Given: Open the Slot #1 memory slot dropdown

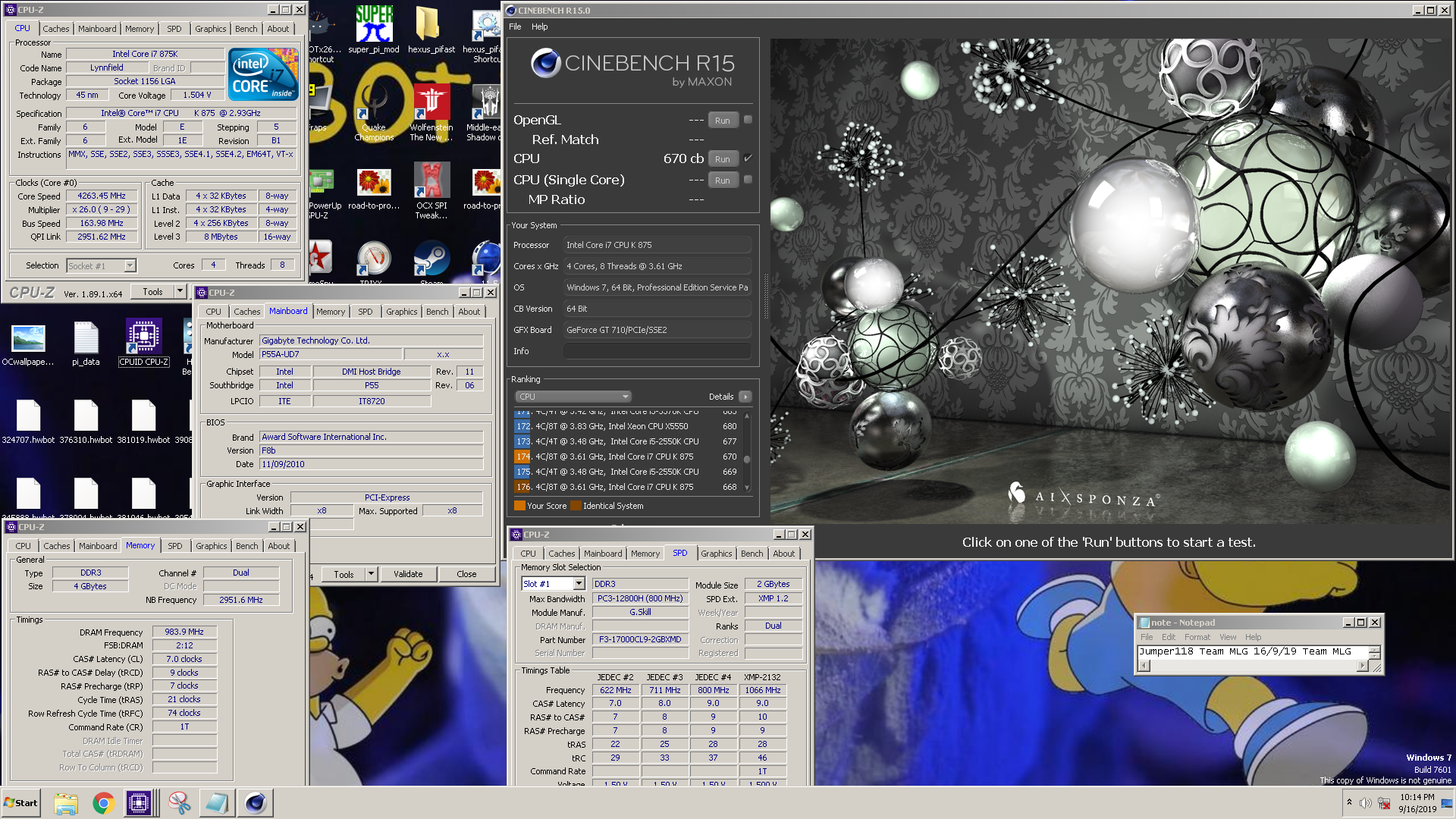Looking at the screenshot, I should pyautogui.click(x=579, y=584).
